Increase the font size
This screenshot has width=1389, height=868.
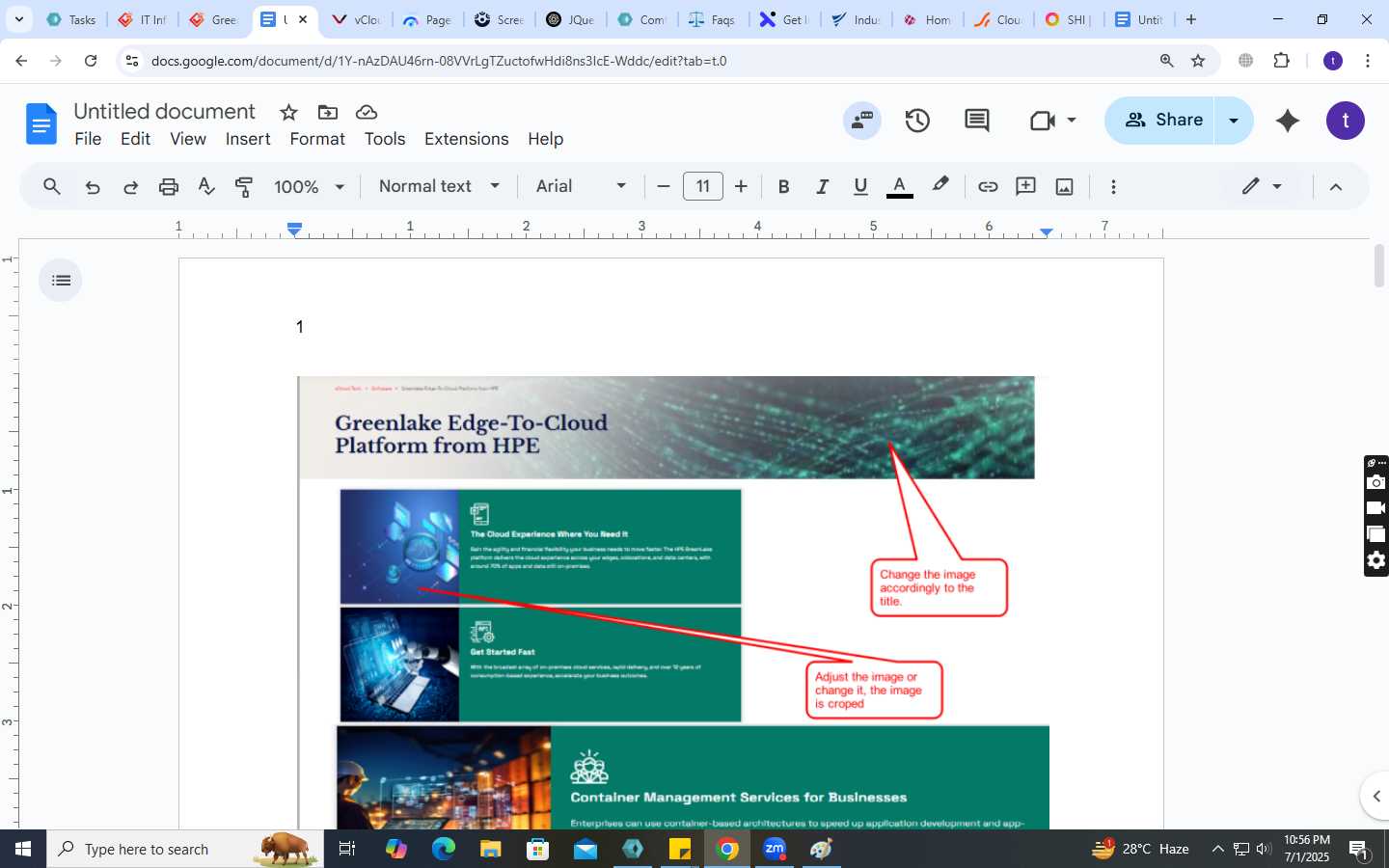[741, 186]
